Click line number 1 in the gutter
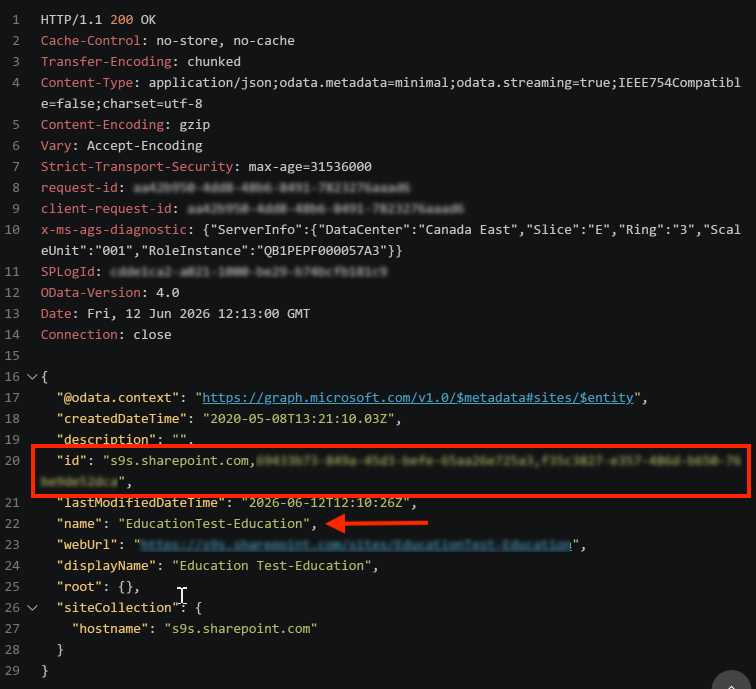This screenshot has height=689, width=756. [16, 20]
